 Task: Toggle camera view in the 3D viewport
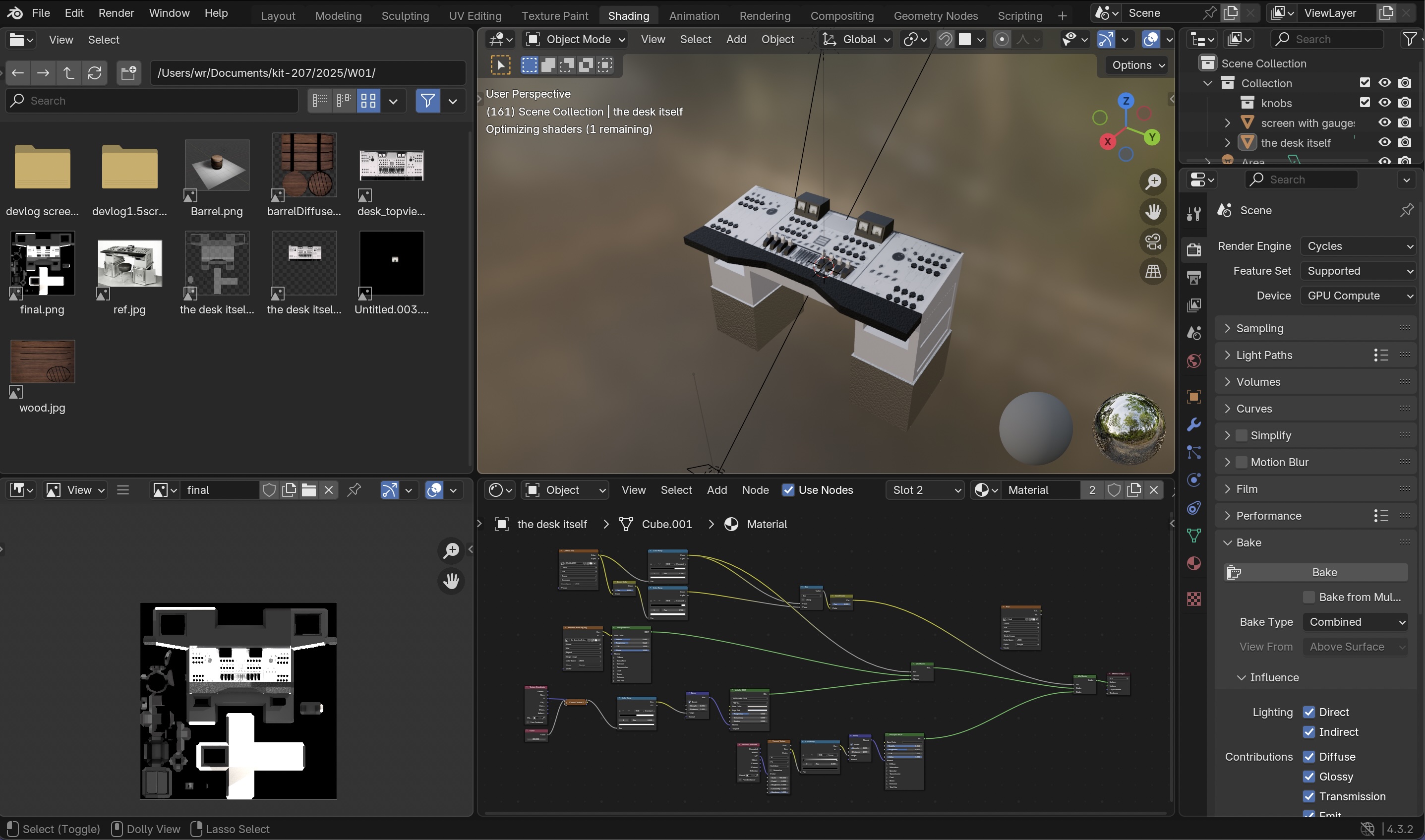(1153, 241)
